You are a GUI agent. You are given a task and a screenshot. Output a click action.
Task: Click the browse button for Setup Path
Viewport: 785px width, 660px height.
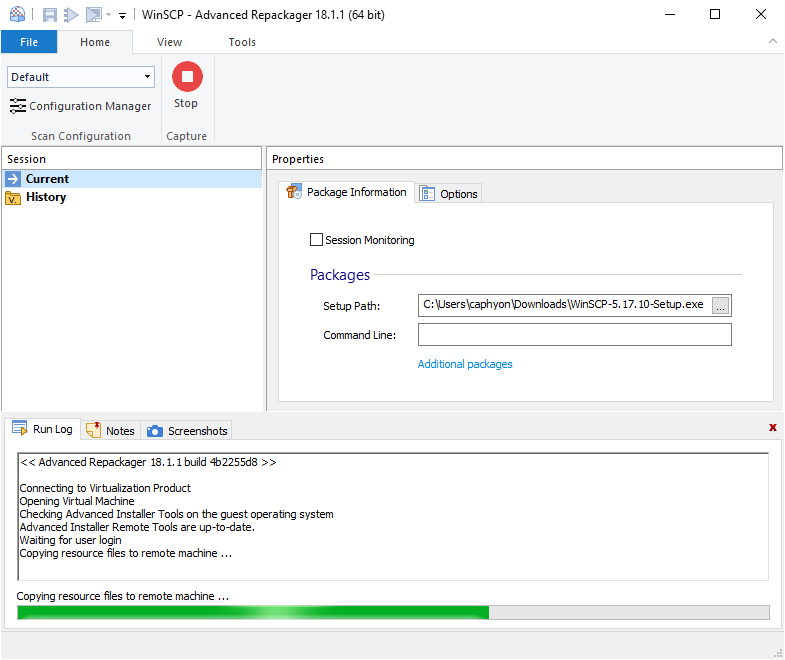click(x=720, y=305)
